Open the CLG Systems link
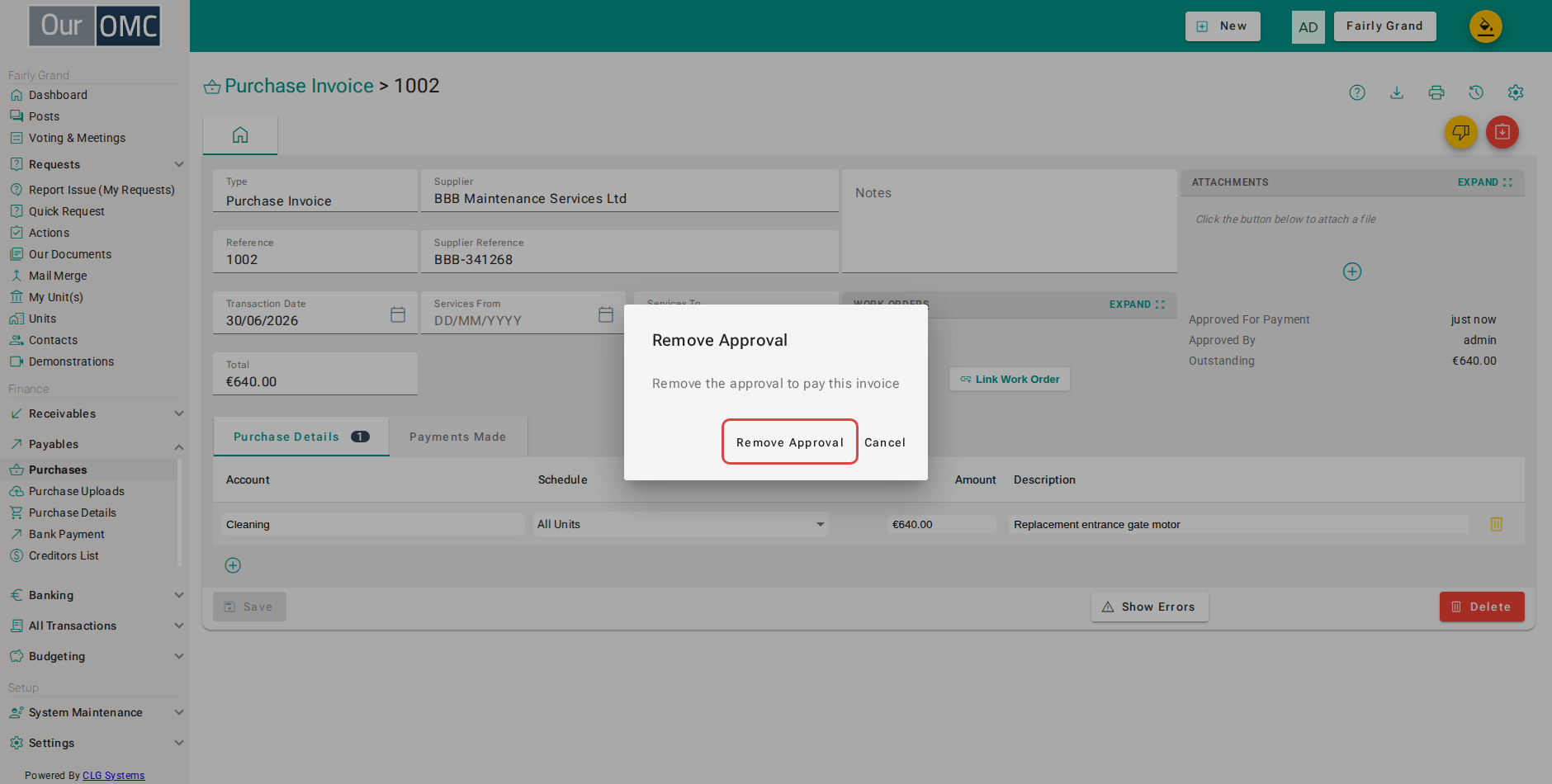1552x784 pixels. click(113, 776)
